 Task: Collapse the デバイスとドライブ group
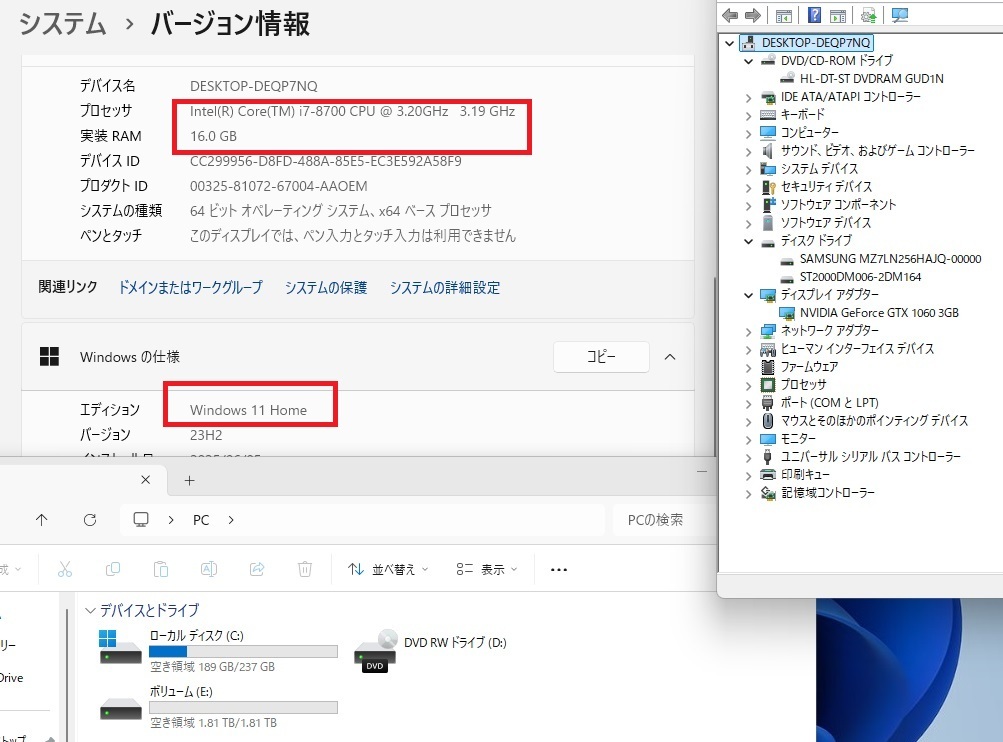tap(90, 611)
